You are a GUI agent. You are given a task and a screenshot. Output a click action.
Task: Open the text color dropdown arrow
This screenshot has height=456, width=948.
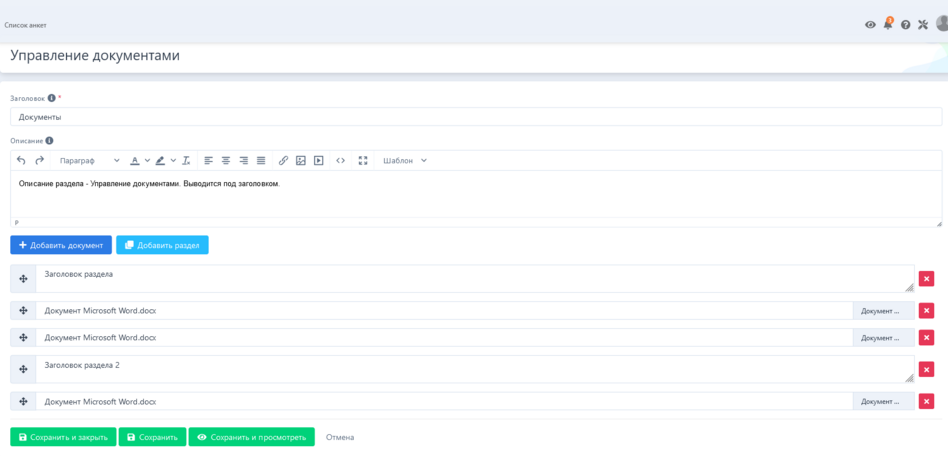tap(148, 161)
